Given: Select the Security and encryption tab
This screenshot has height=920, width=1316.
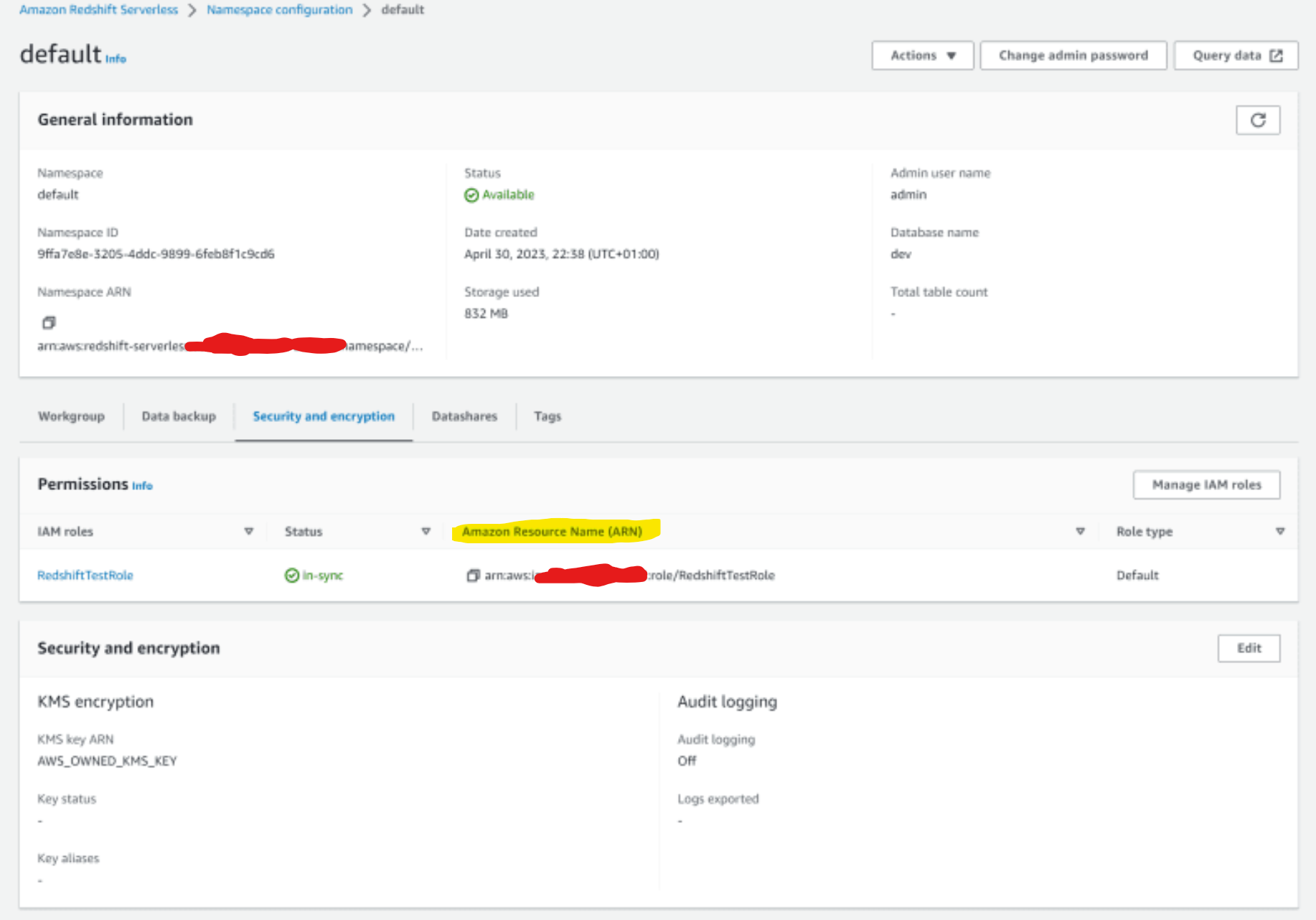Looking at the screenshot, I should 324,416.
